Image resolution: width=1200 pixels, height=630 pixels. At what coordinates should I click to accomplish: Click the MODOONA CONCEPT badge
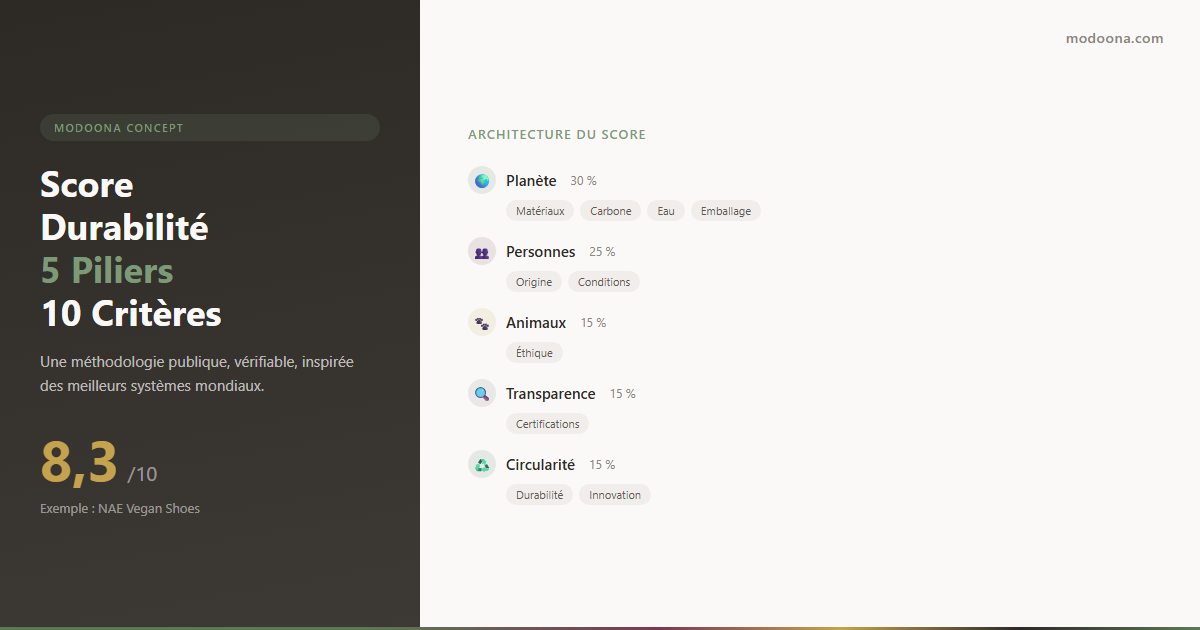tap(210, 128)
